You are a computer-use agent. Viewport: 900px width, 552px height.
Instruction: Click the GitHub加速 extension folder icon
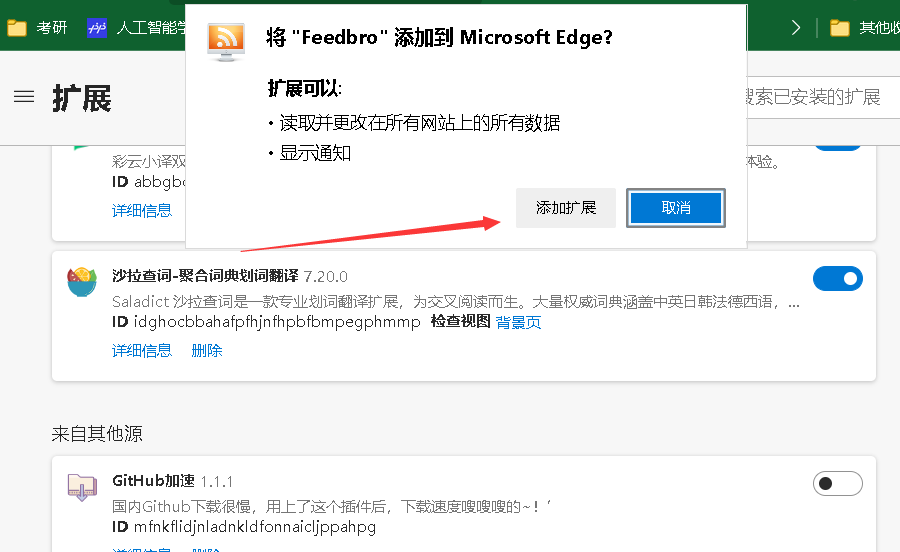[82, 487]
